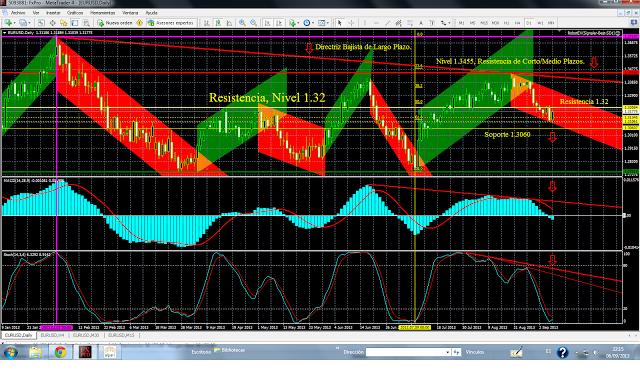Switch chart to line chart type
640x384 pixels.
(229, 23)
